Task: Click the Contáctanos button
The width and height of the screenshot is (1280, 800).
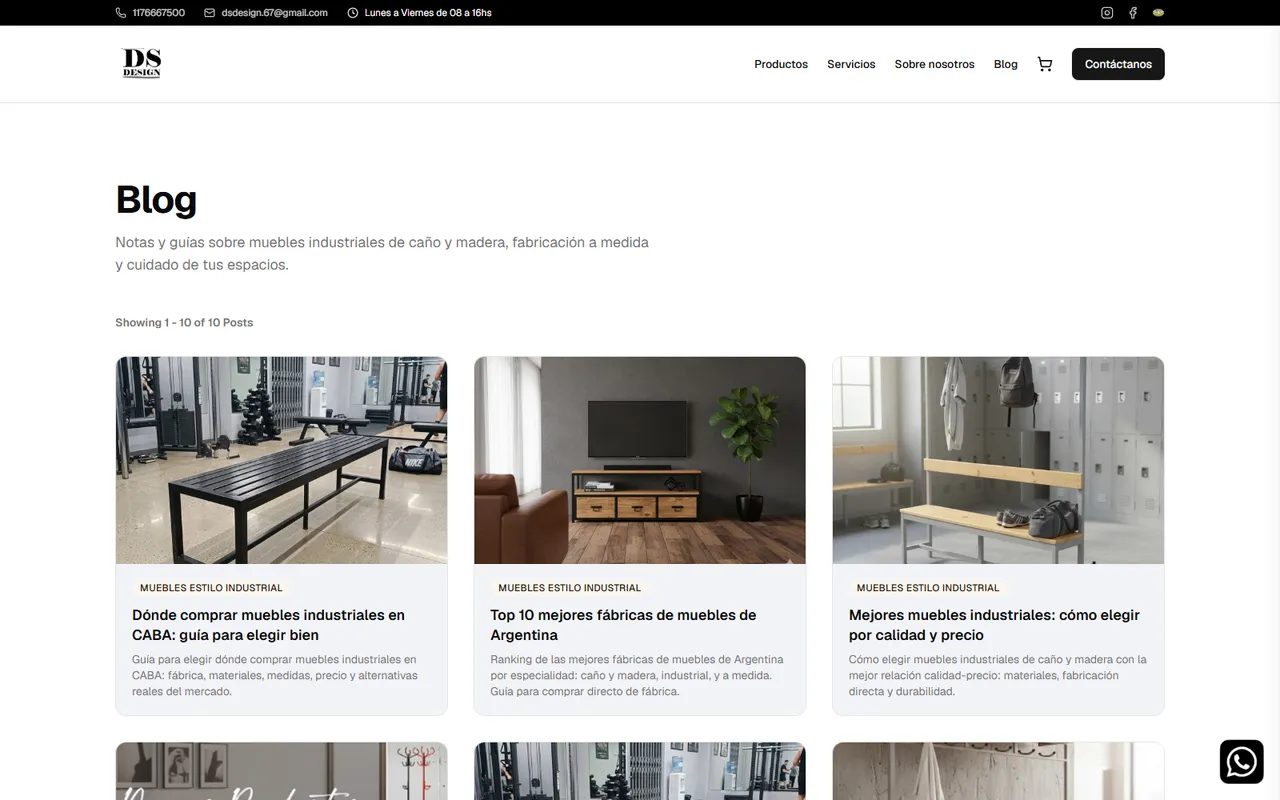Action: (1118, 64)
